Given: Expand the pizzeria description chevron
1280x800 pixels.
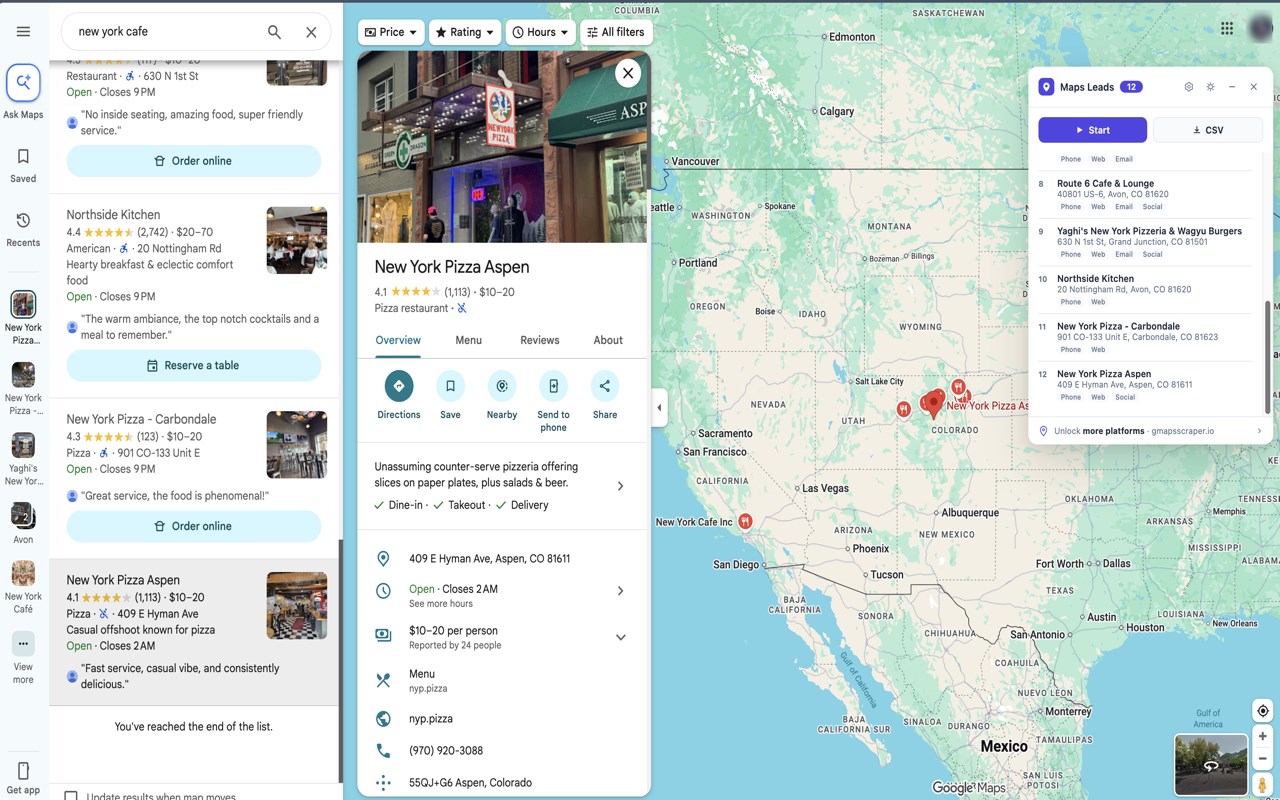Looking at the screenshot, I should click(x=620, y=486).
